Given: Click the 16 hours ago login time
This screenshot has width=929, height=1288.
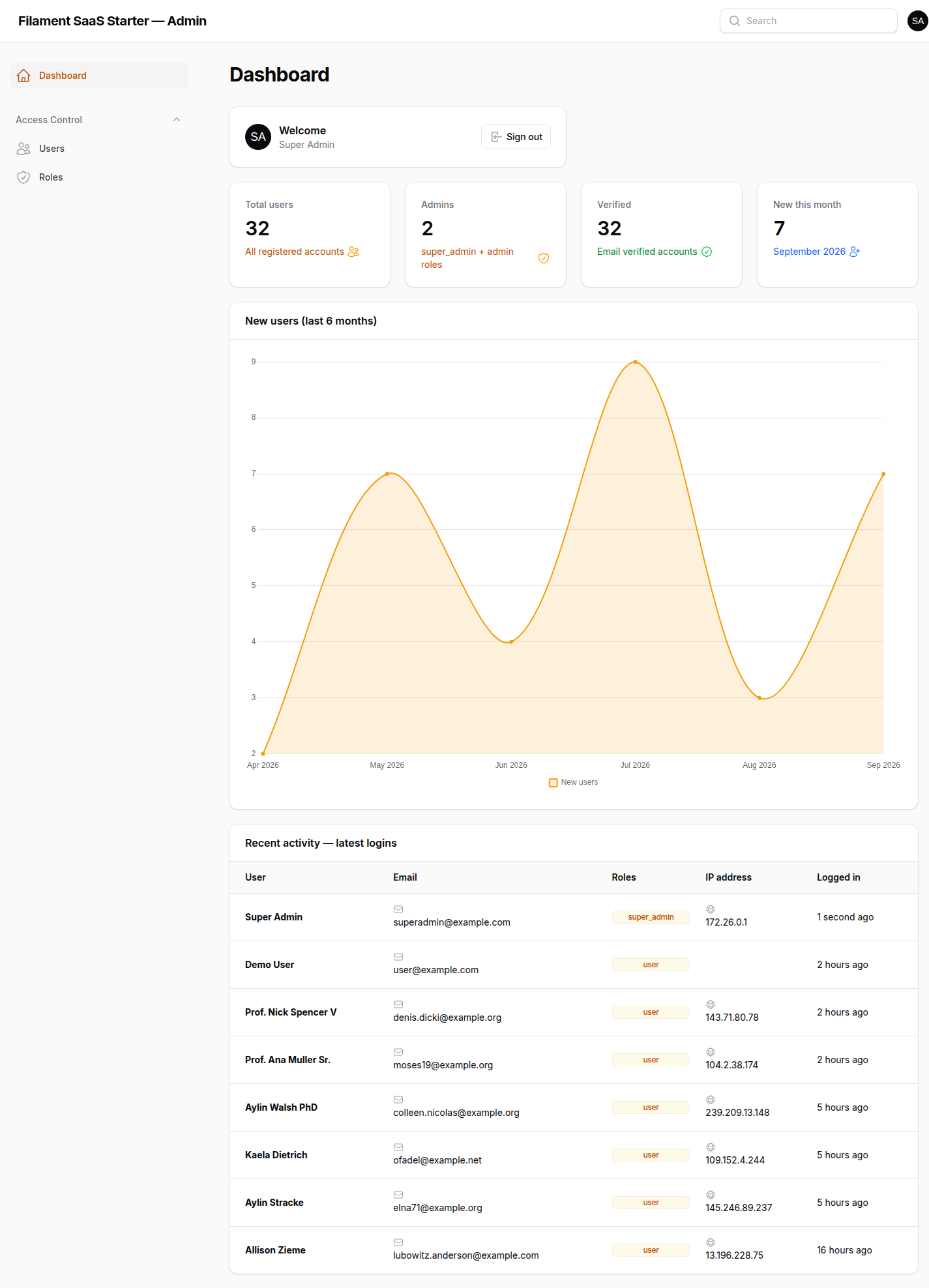Looking at the screenshot, I should click(x=844, y=1250).
